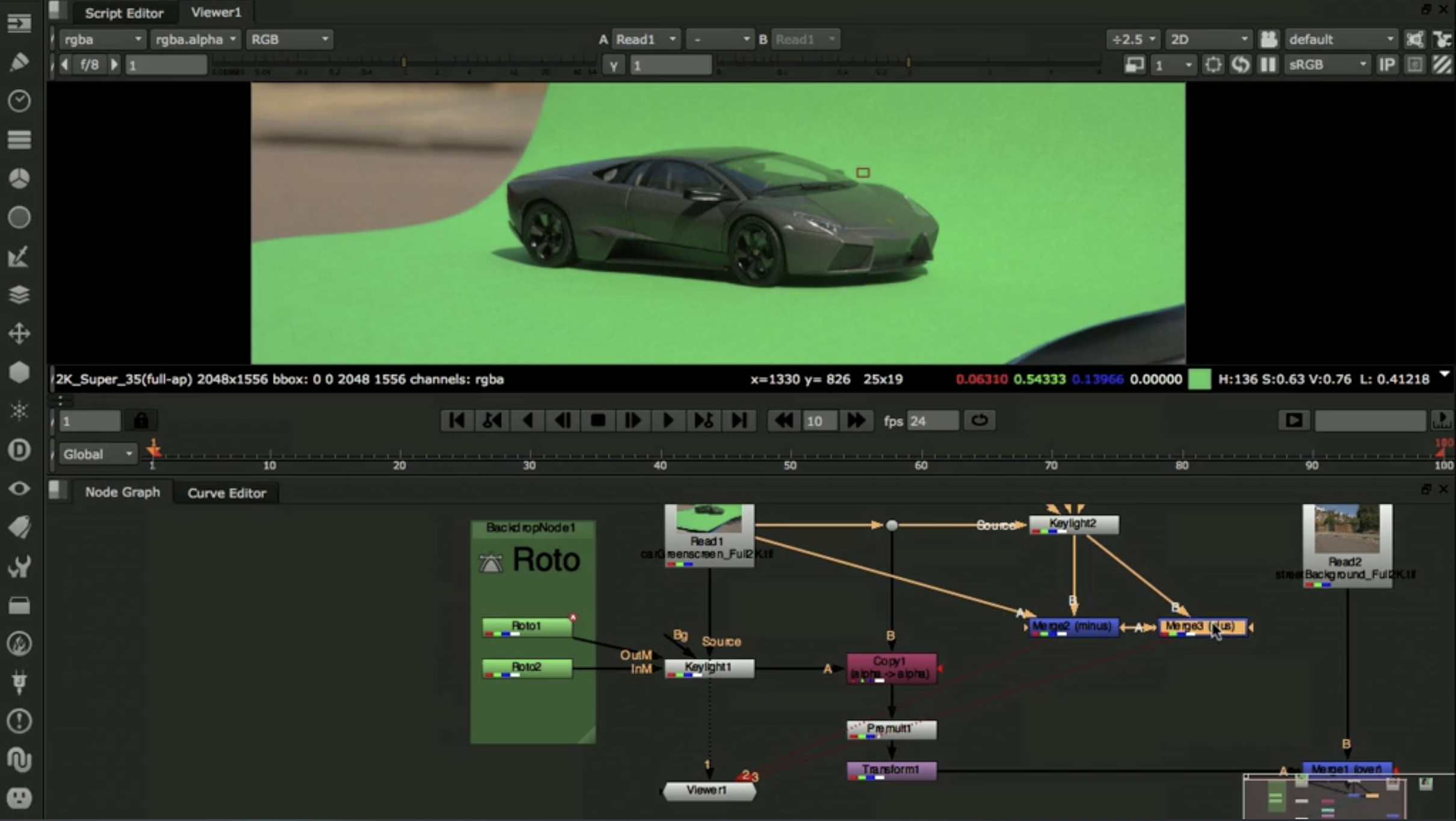Screen dimensions: 1456x821
Task: Open the Global frame range dropdown
Action: click(x=97, y=454)
